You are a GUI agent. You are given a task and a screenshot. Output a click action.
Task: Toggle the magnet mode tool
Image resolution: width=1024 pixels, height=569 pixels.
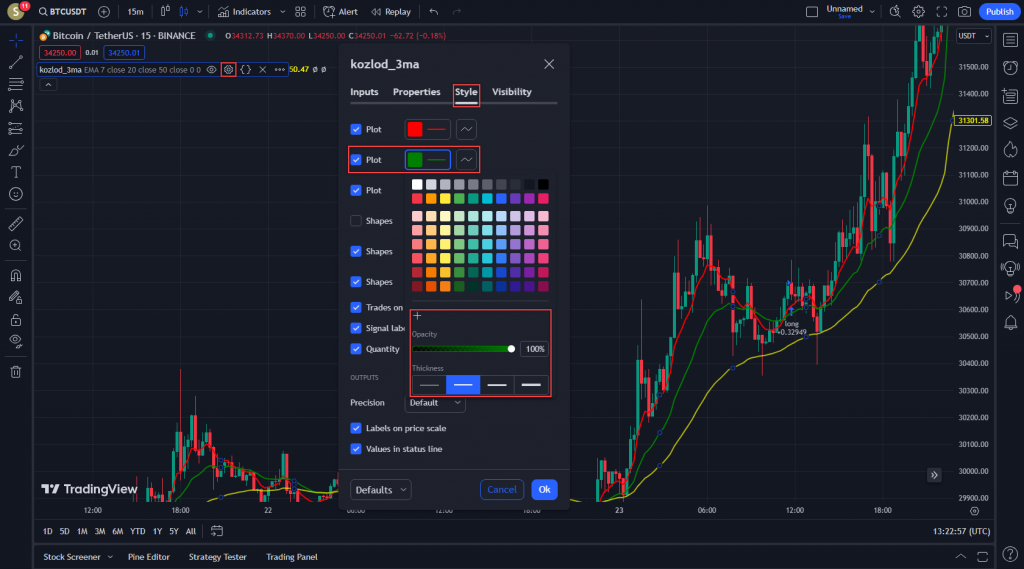click(x=16, y=275)
